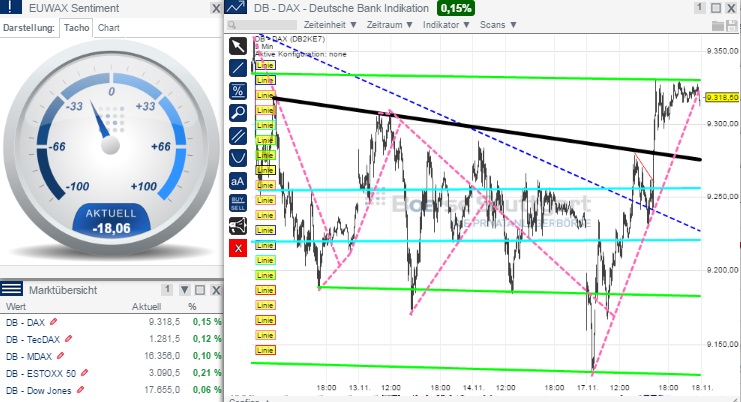Image resolution: width=741 pixels, height=402 pixels.
Task: Click pencil icon next to DB - ESTOXX 50
Action: 84,373
